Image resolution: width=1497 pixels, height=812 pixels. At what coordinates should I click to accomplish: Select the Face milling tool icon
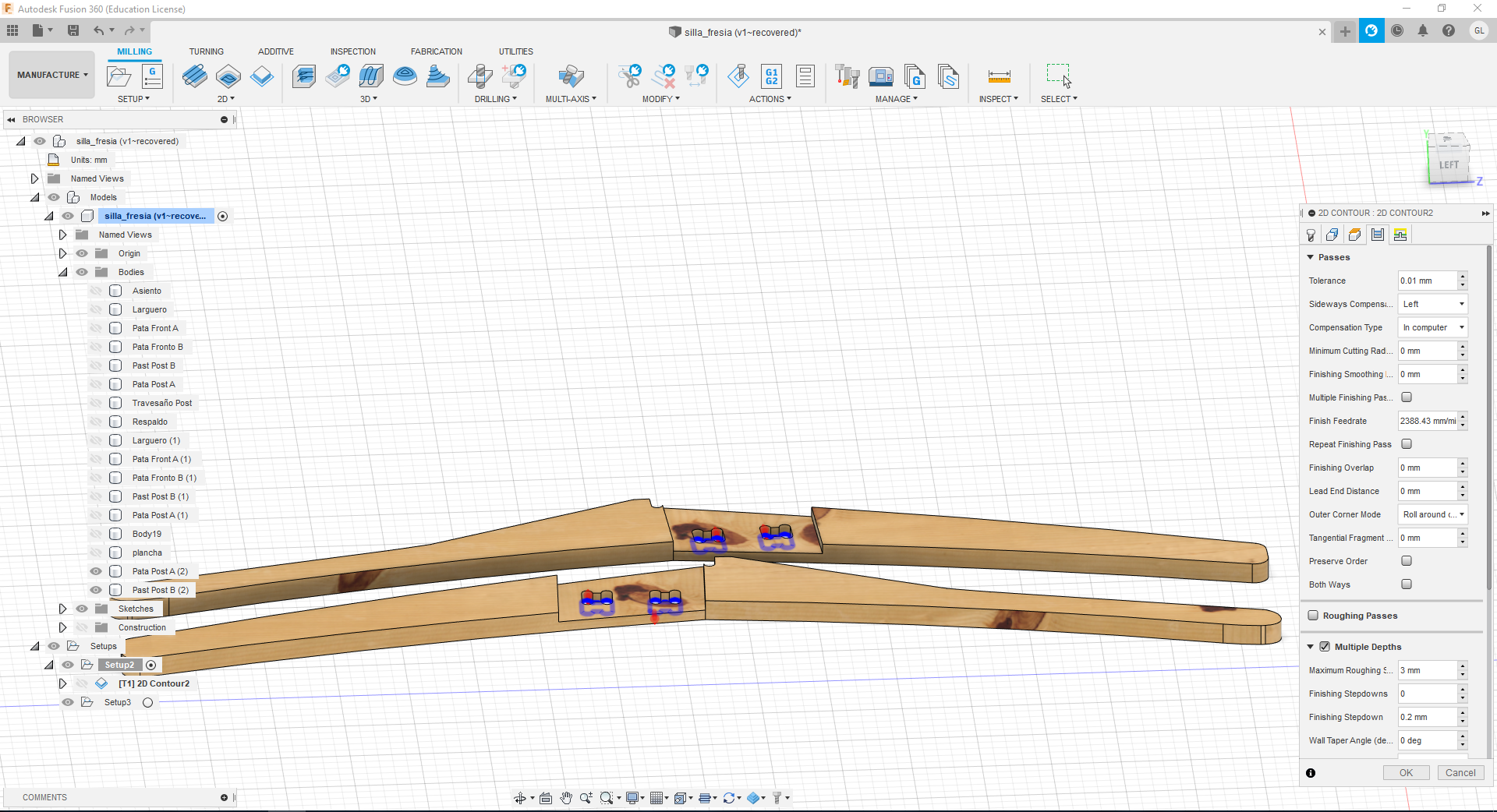point(262,76)
